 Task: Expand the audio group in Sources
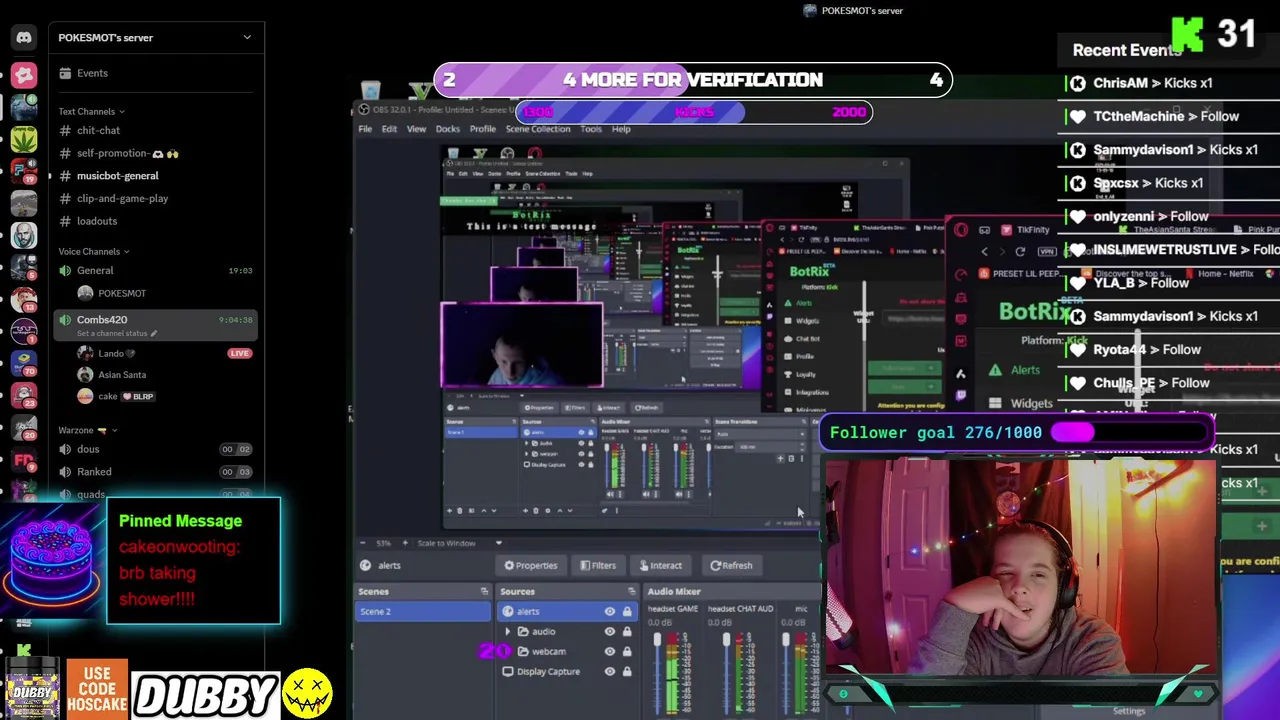(508, 631)
